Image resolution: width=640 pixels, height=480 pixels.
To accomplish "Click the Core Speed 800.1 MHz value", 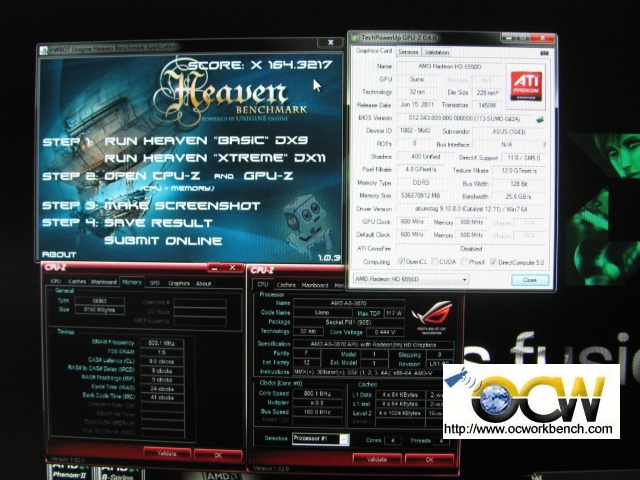I will pos(317,394).
